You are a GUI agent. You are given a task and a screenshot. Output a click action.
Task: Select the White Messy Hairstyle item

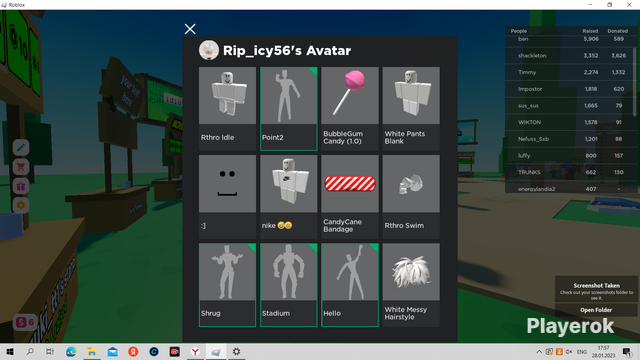pos(411,285)
